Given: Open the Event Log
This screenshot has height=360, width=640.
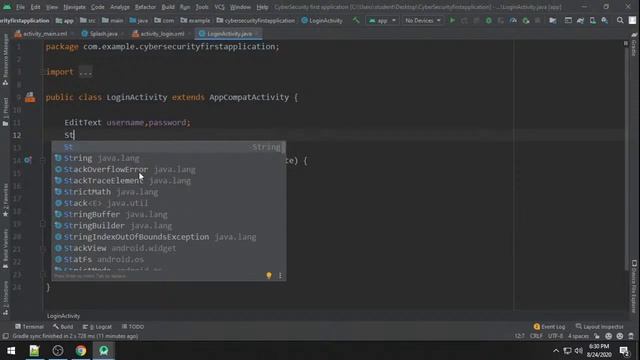Looking at the screenshot, I should [549, 327].
